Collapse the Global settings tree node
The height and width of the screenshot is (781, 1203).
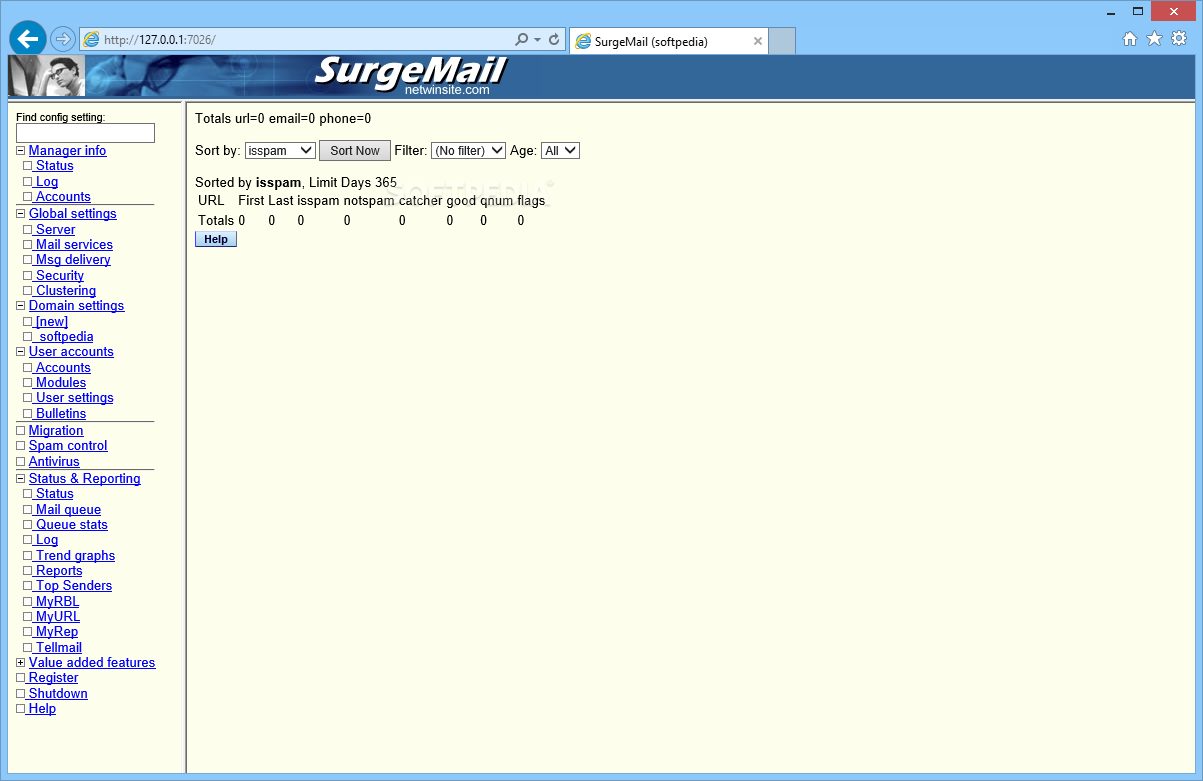[x=20, y=214]
